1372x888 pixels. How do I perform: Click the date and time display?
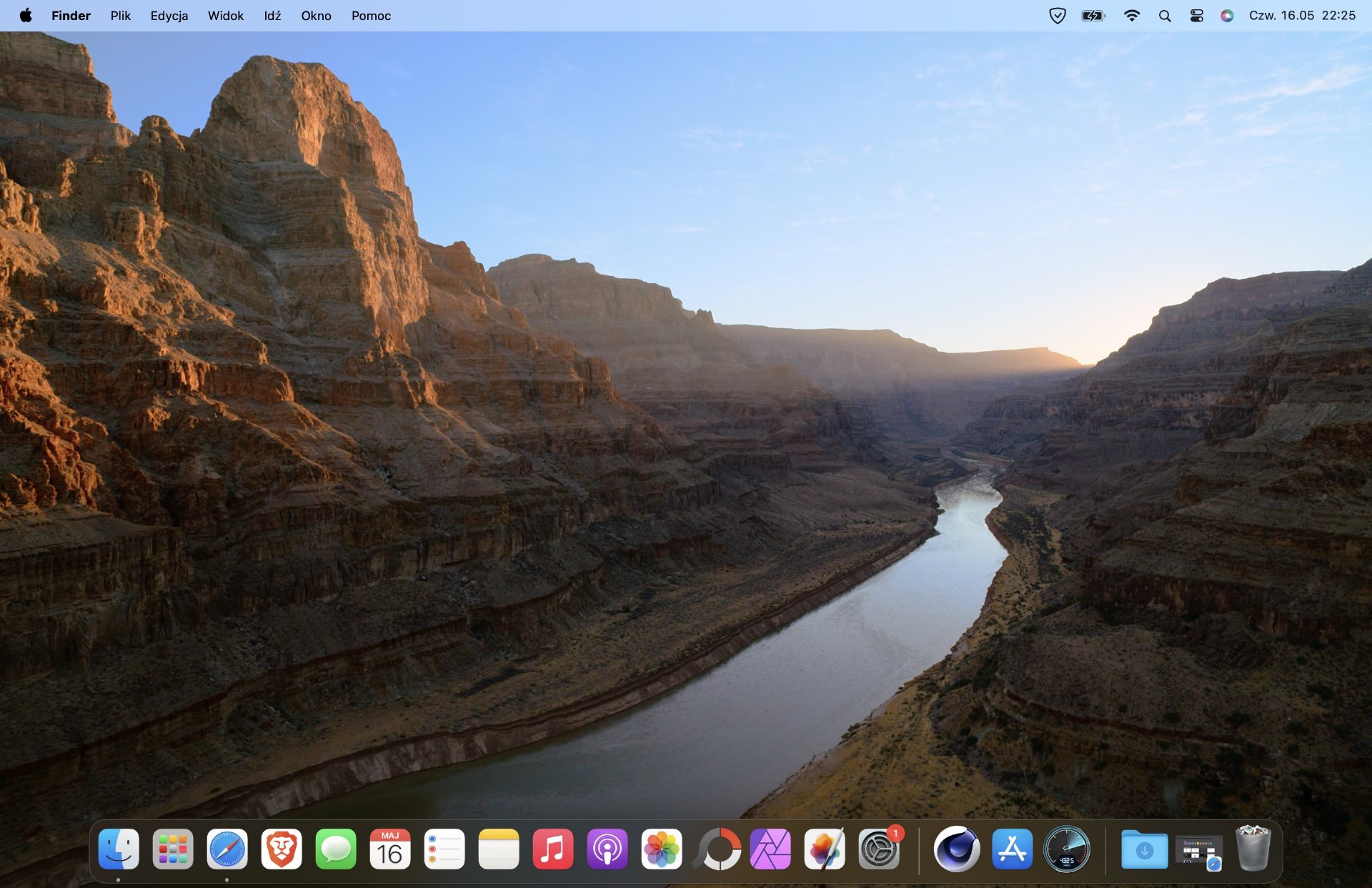pyautogui.click(x=1301, y=16)
